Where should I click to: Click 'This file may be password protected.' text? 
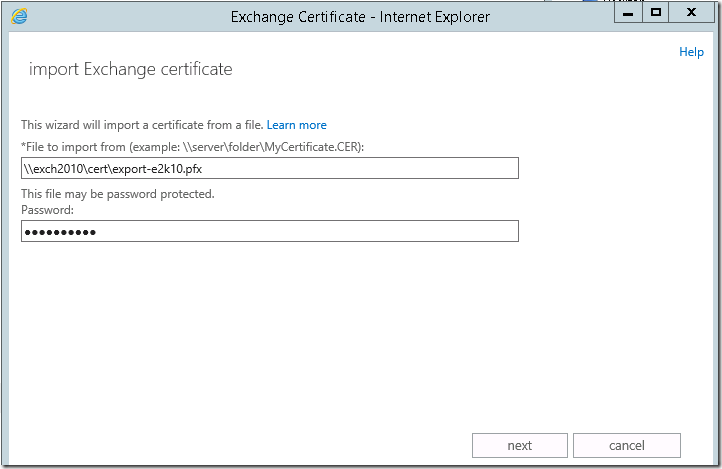[x=118, y=194]
